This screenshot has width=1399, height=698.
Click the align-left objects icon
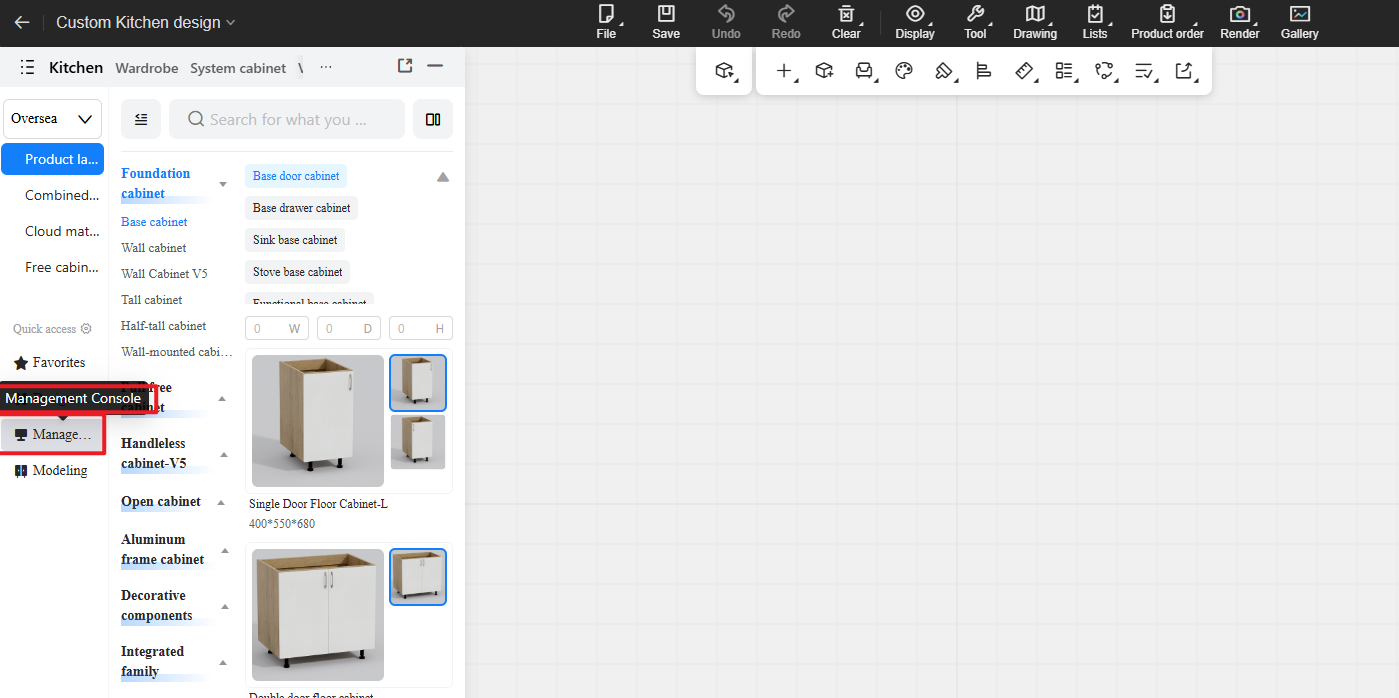[983, 71]
